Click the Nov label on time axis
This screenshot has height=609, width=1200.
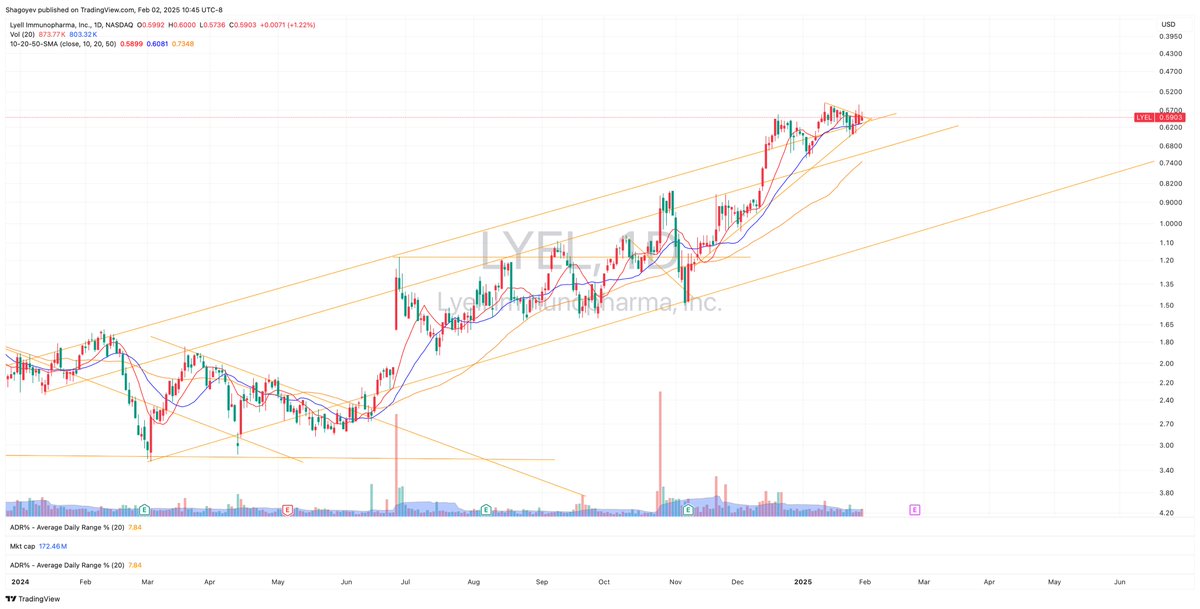click(x=675, y=580)
